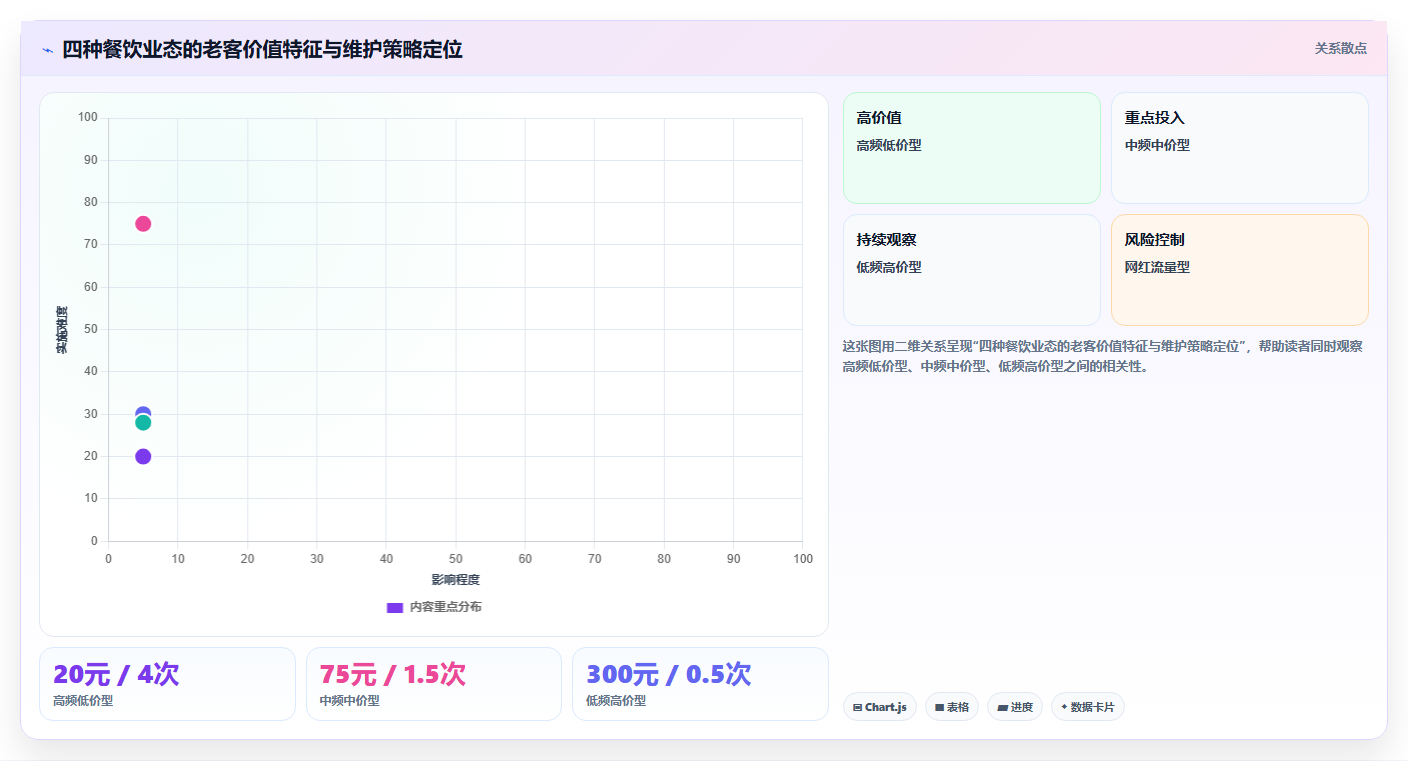The height and width of the screenshot is (761, 1408).
Task: Open the 持续观察 quadrant card
Action: coord(972,270)
